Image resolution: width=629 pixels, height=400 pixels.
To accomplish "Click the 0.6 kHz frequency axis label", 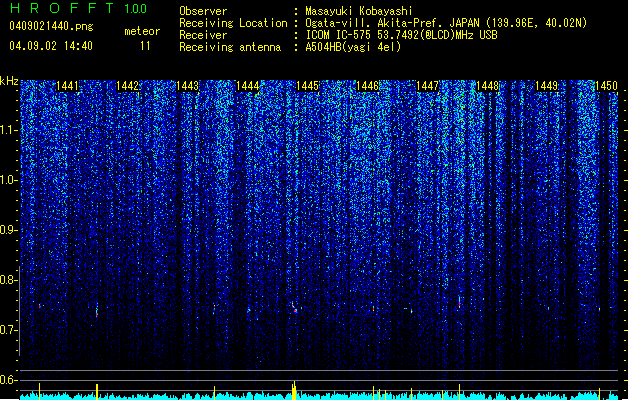I will 9,380.
